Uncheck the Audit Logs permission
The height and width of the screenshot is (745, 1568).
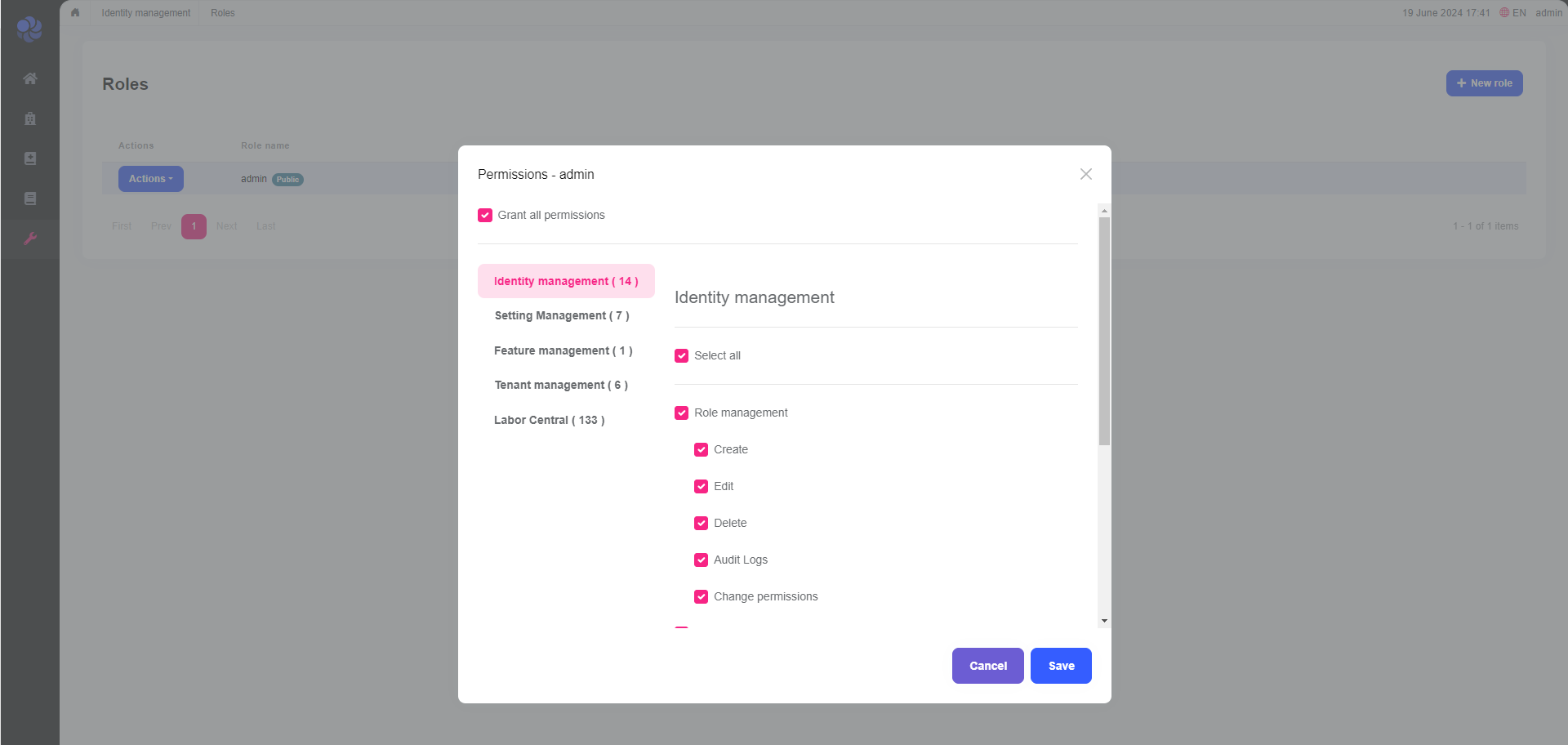coord(702,560)
